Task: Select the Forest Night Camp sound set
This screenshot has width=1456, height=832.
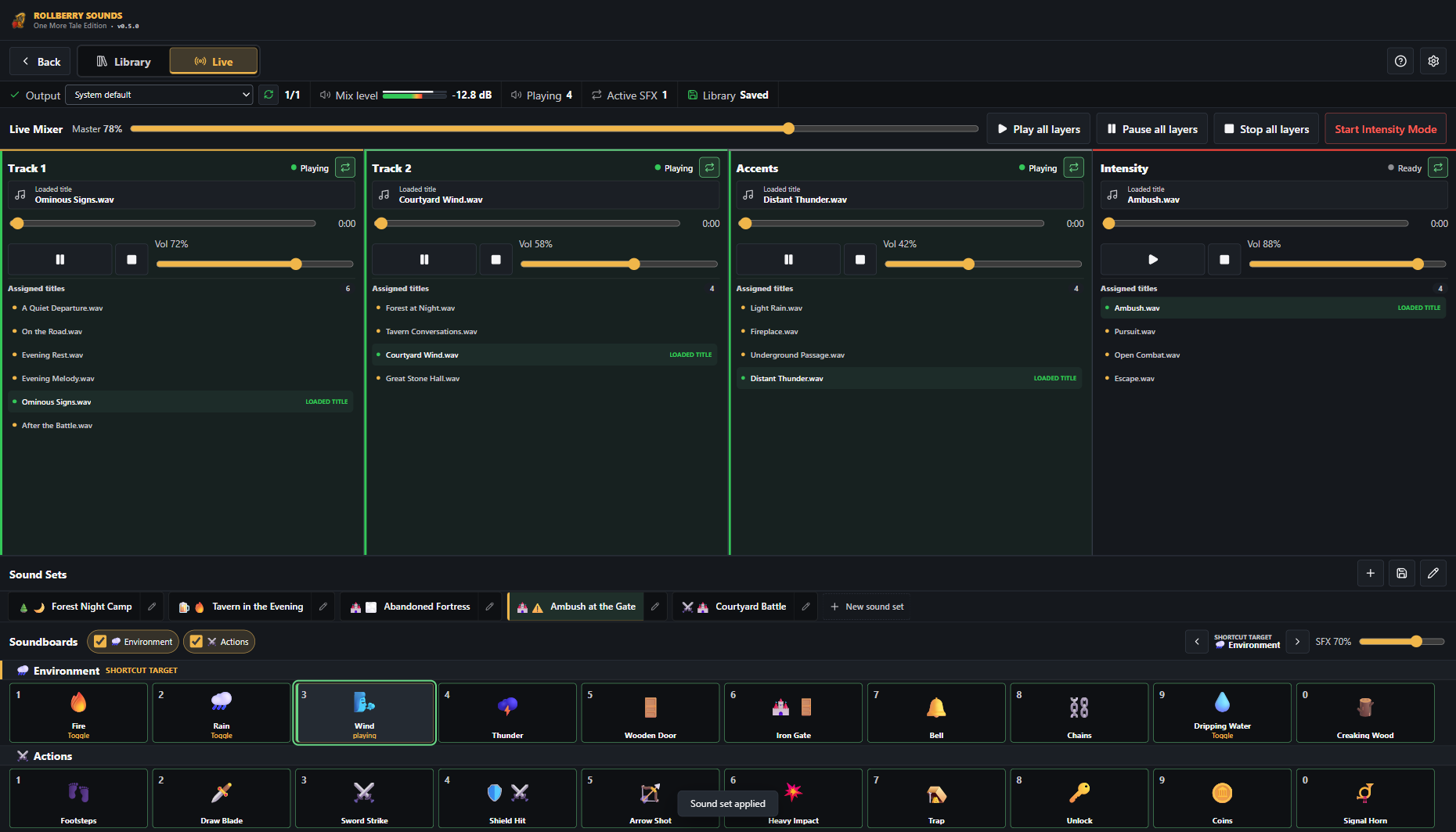Action: (x=77, y=607)
